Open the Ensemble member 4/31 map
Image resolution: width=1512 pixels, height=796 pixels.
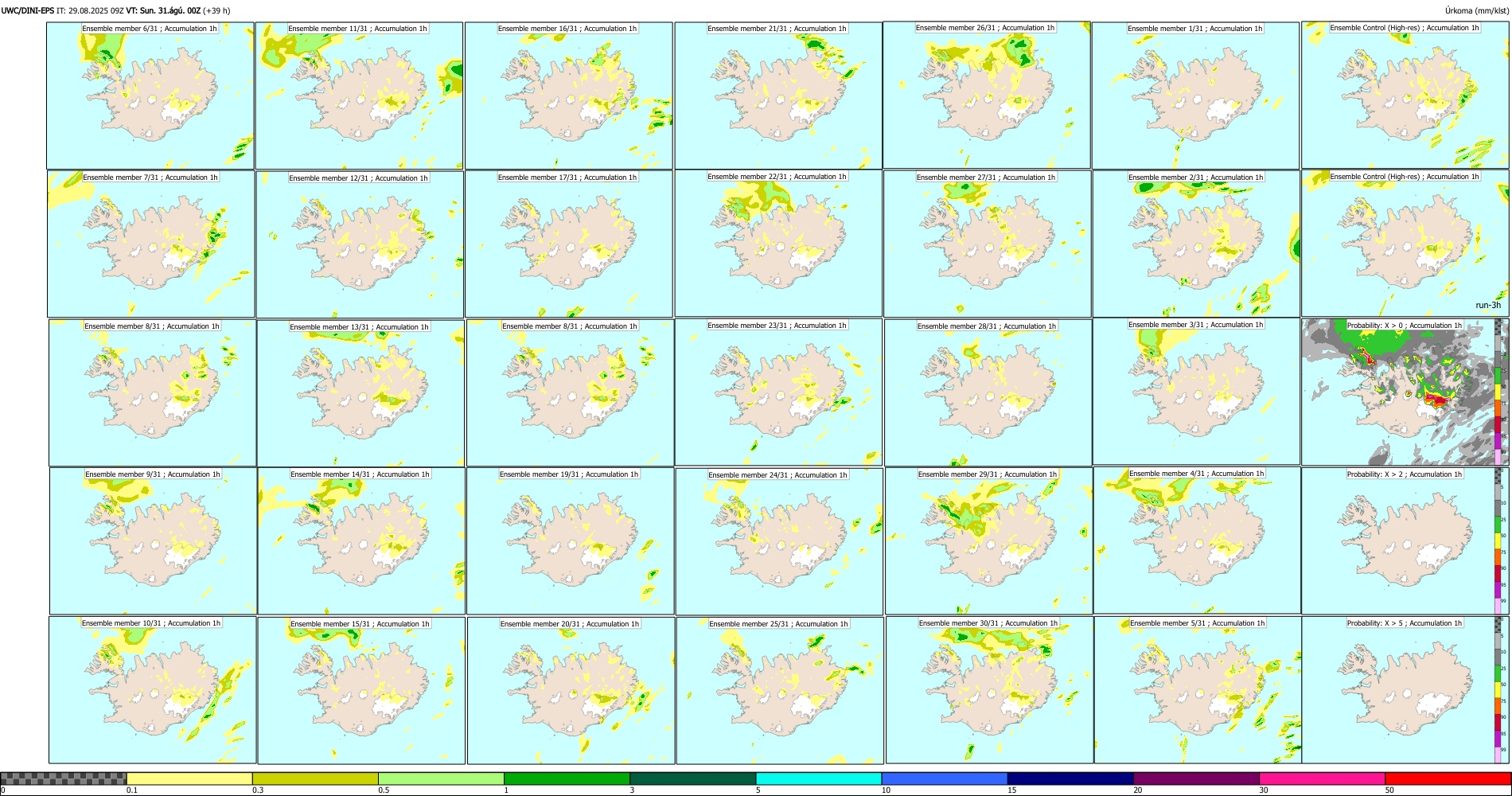click(1197, 540)
